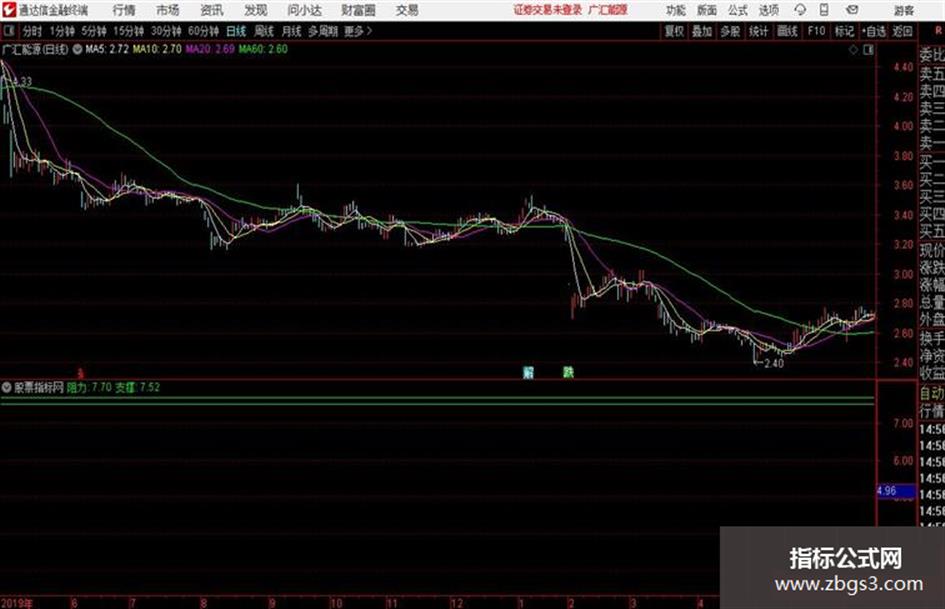
Task: Open the 交易 menu
Action: [x=407, y=10]
